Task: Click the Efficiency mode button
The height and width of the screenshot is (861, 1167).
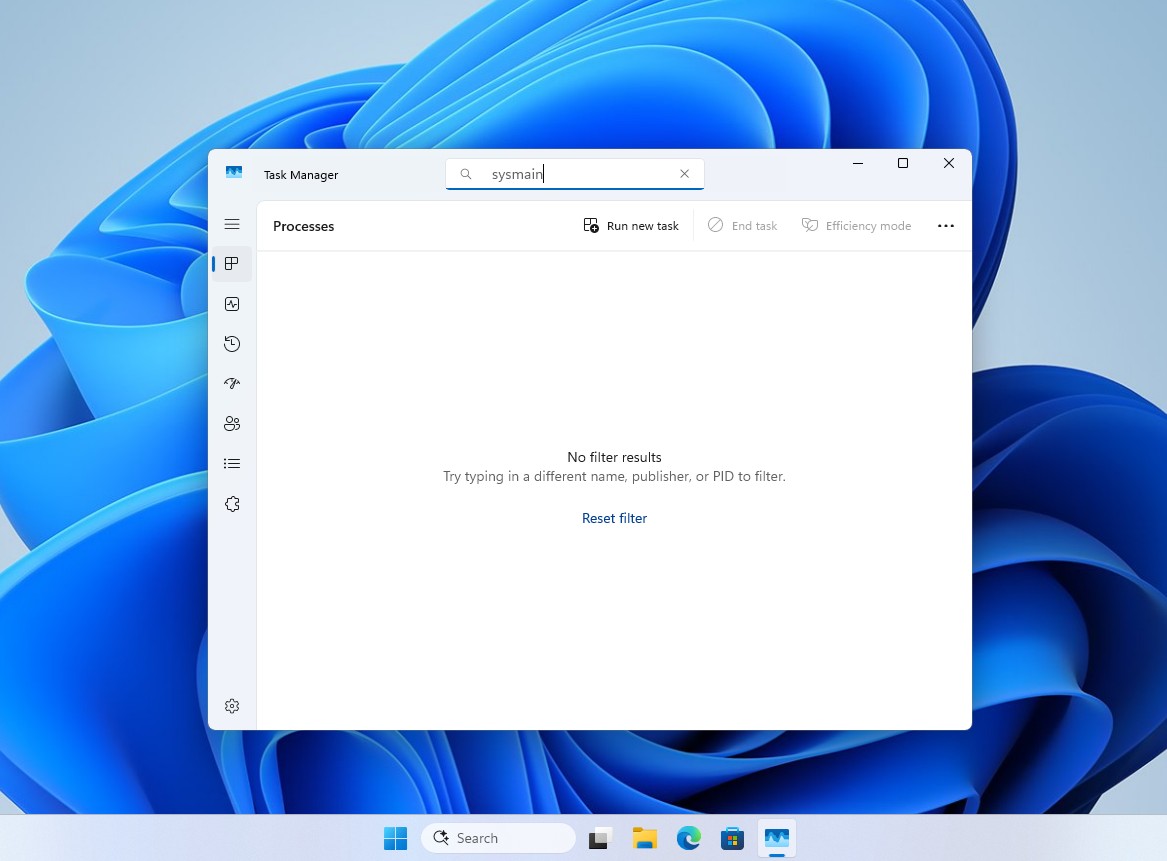Action: (x=856, y=225)
